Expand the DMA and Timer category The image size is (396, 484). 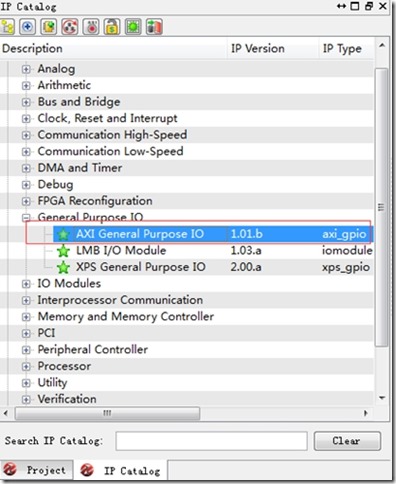coord(26,168)
